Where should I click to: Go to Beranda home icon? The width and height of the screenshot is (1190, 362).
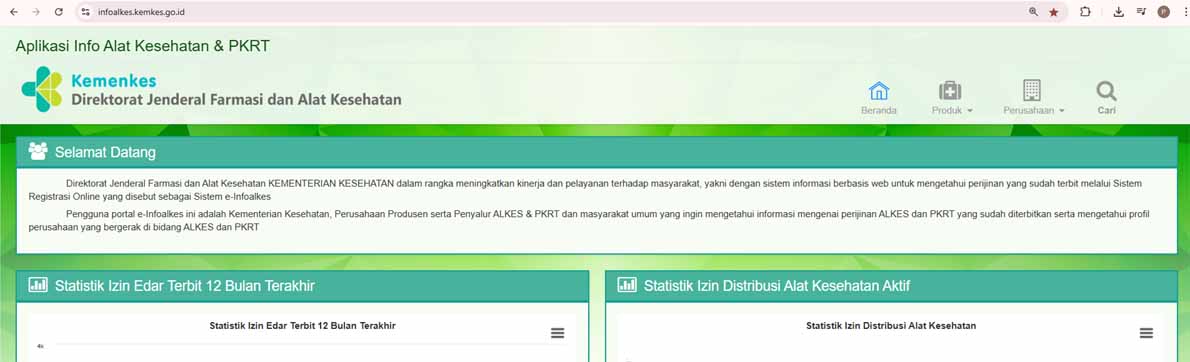click(879, 91)
